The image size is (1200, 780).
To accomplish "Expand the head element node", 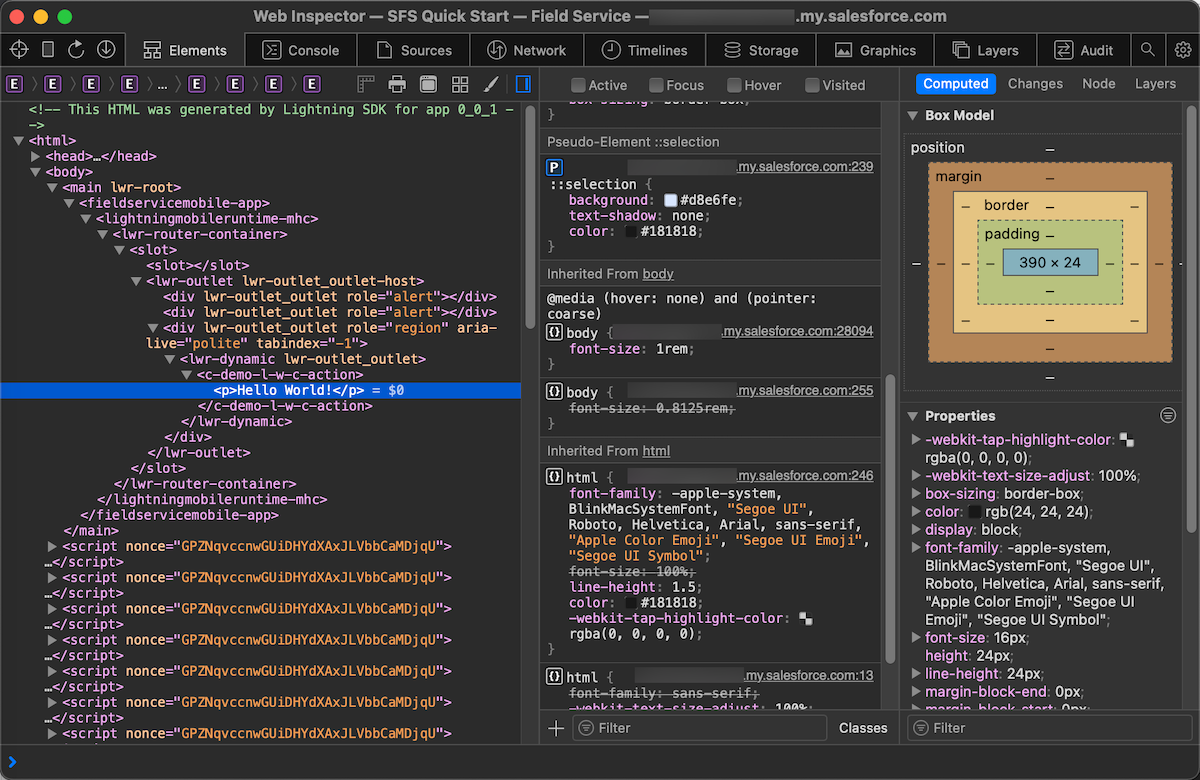I will 36,156.
